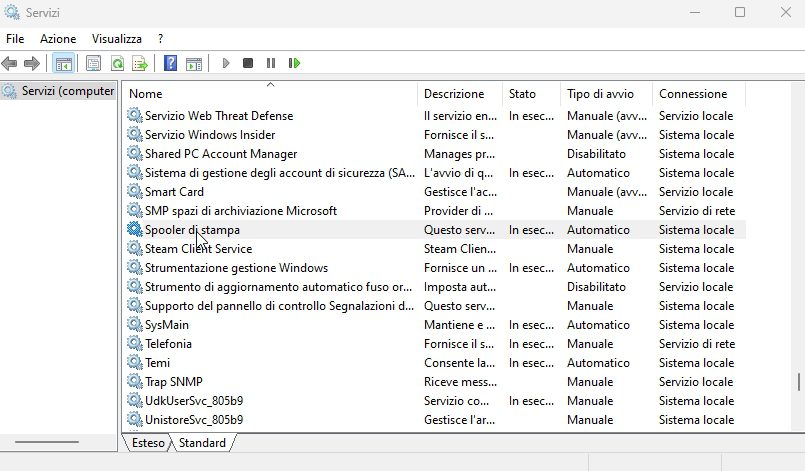
Task: Click Steam Clien... description cell
Action: coord(460,249)
